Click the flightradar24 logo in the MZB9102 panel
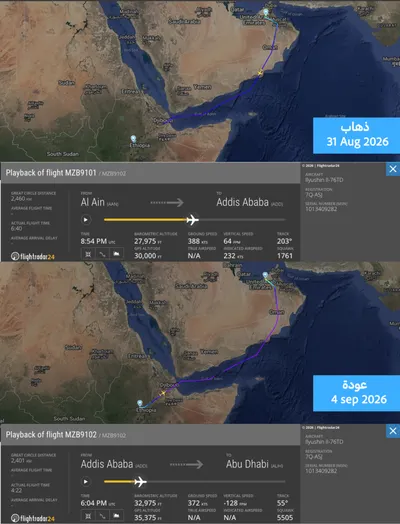 [32, 519]
